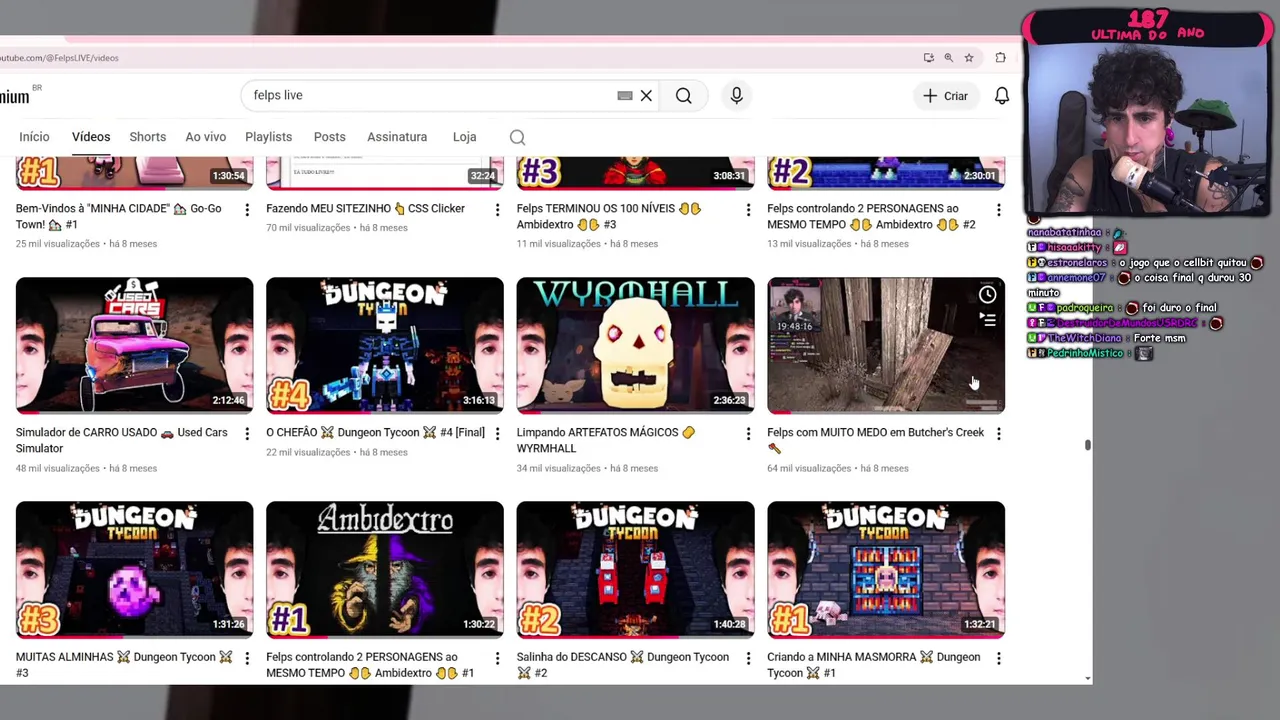This screenshot has width=1280, height=720.
Task: Open the Ao vivo tab
Action: coord(205,137)
